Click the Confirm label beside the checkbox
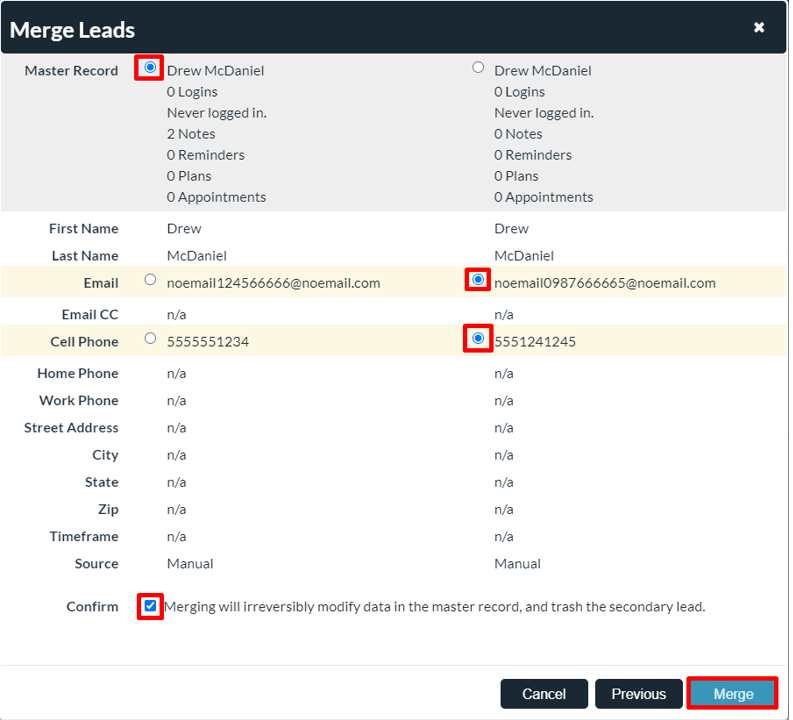793x720 pixels. [92, 607]
